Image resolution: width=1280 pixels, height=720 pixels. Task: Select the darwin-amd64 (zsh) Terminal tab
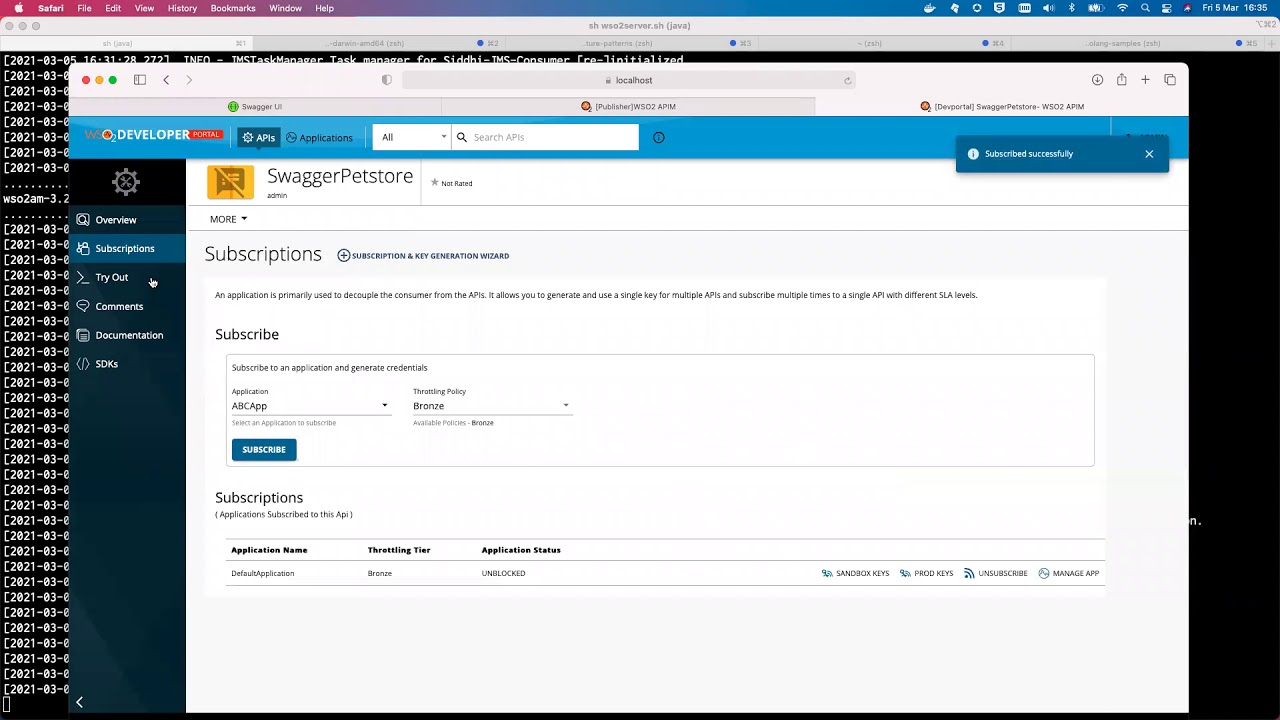coord(378,44)
